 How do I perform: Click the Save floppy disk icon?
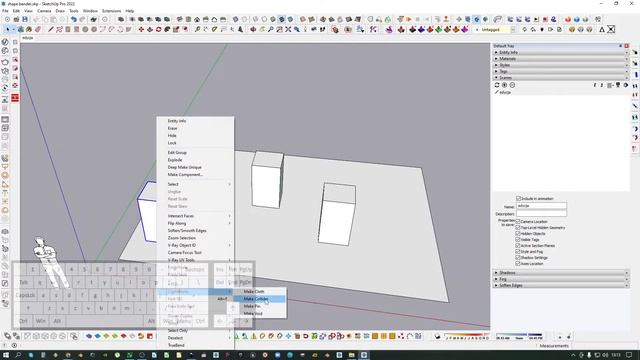(25, 19)
